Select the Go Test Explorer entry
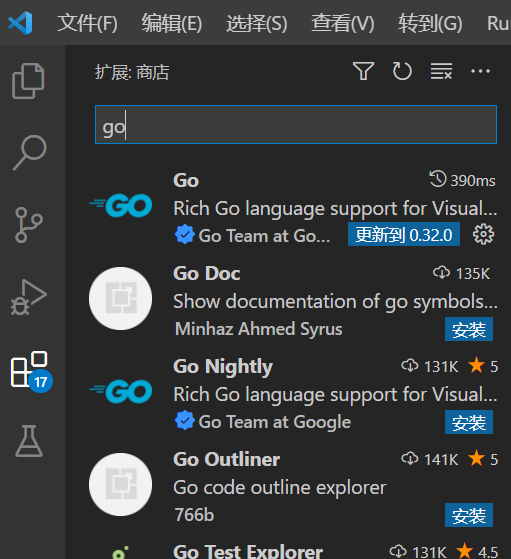Viewport: 511px width, 559px height. click(x=248, y=551)
